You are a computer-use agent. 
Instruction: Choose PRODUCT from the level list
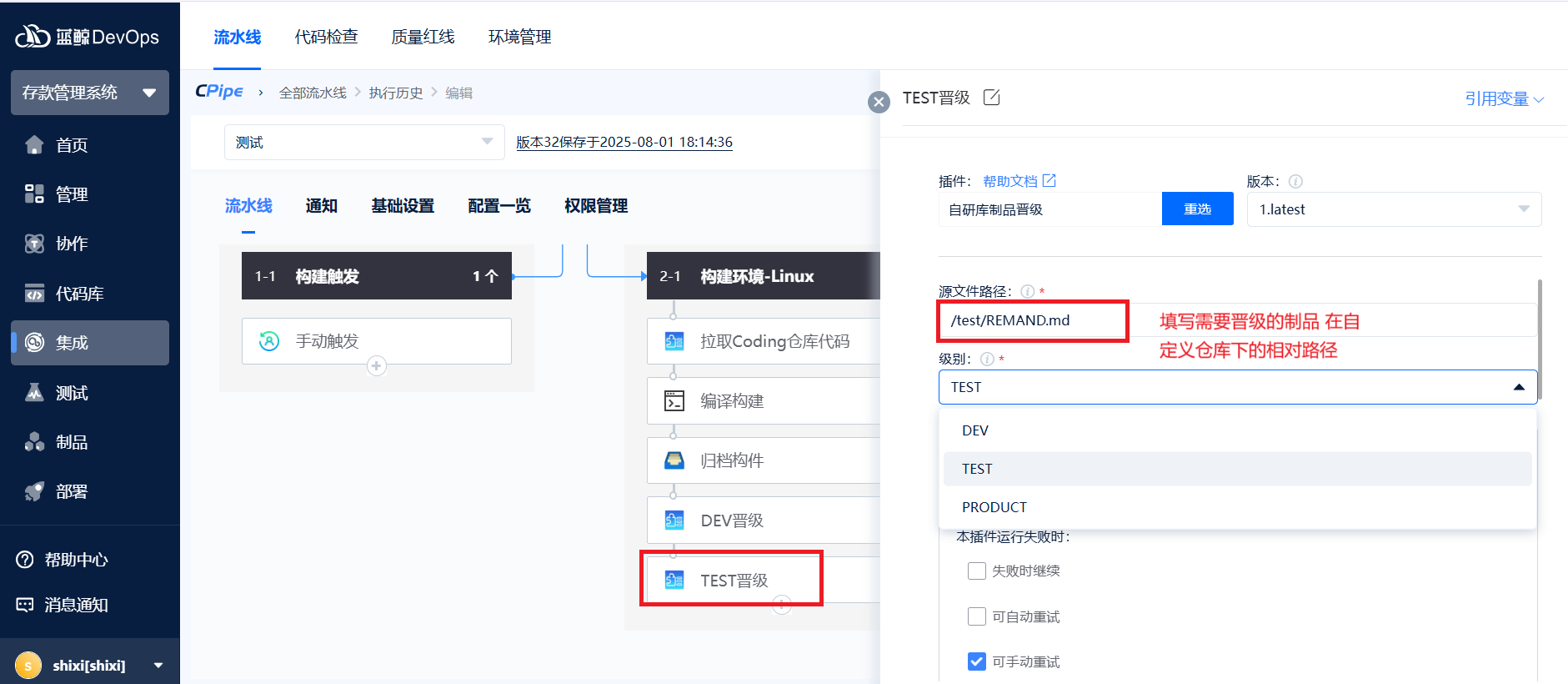[x=994, y=507]
